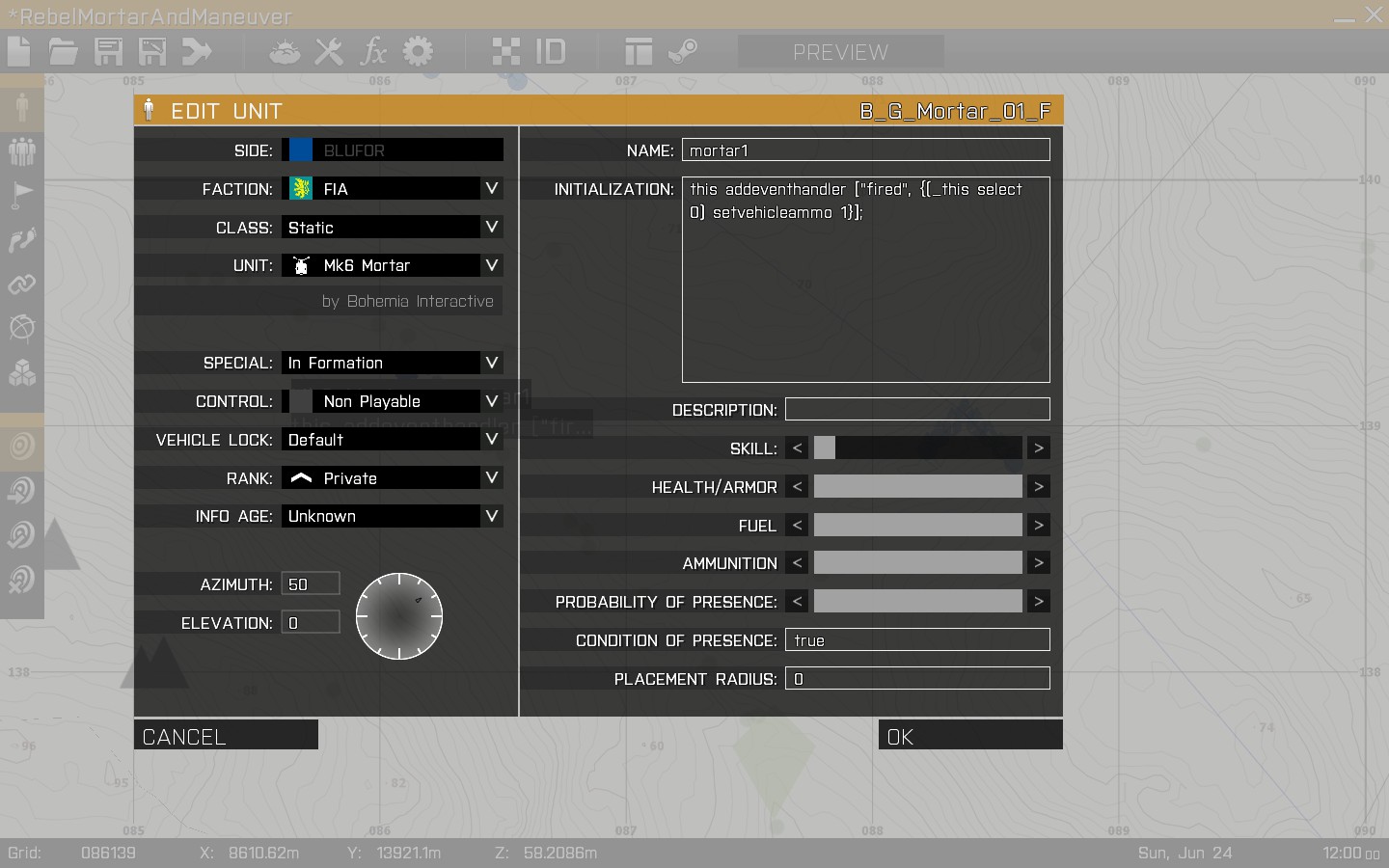Open the functions viewer fx icon
This screenshot has height=868, width=1389.
point(373,51)
